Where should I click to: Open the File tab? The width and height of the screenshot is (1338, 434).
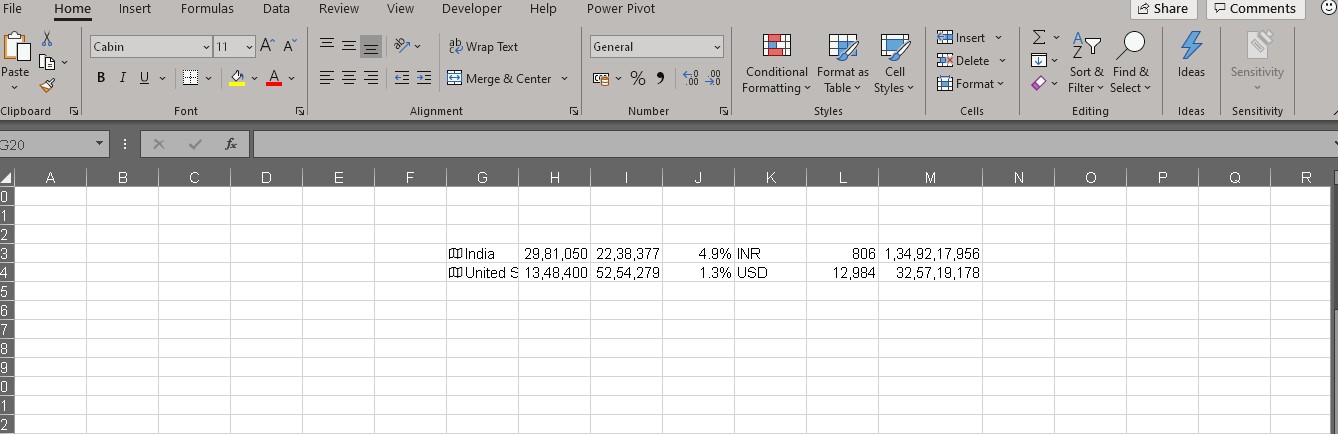pyautogui.click(x=13, y=8)
